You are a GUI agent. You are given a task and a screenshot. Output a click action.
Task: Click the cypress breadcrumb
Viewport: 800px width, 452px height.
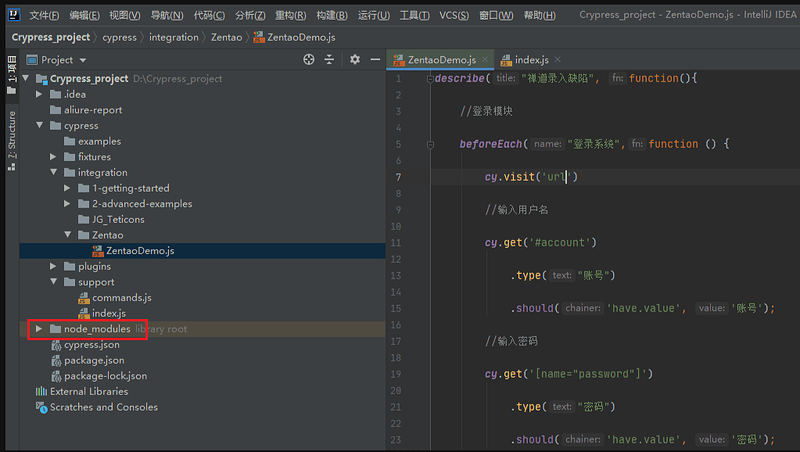119,37
